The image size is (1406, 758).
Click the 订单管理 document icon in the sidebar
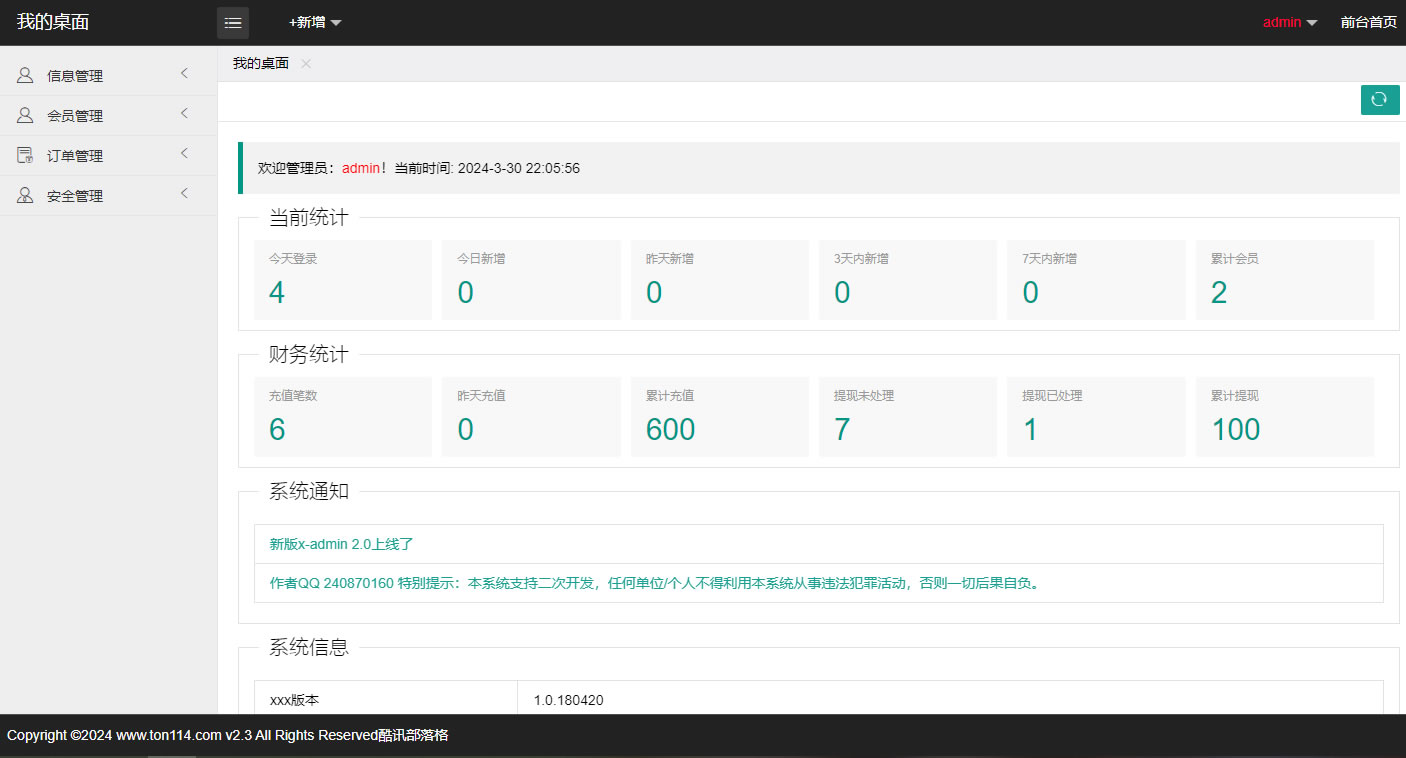(25, 155)
